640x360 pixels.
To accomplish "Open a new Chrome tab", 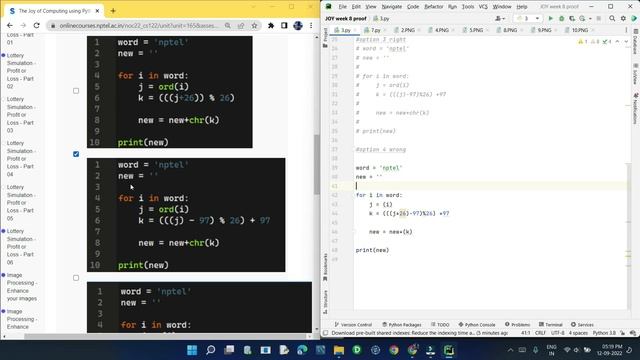I will click(113, 11).
